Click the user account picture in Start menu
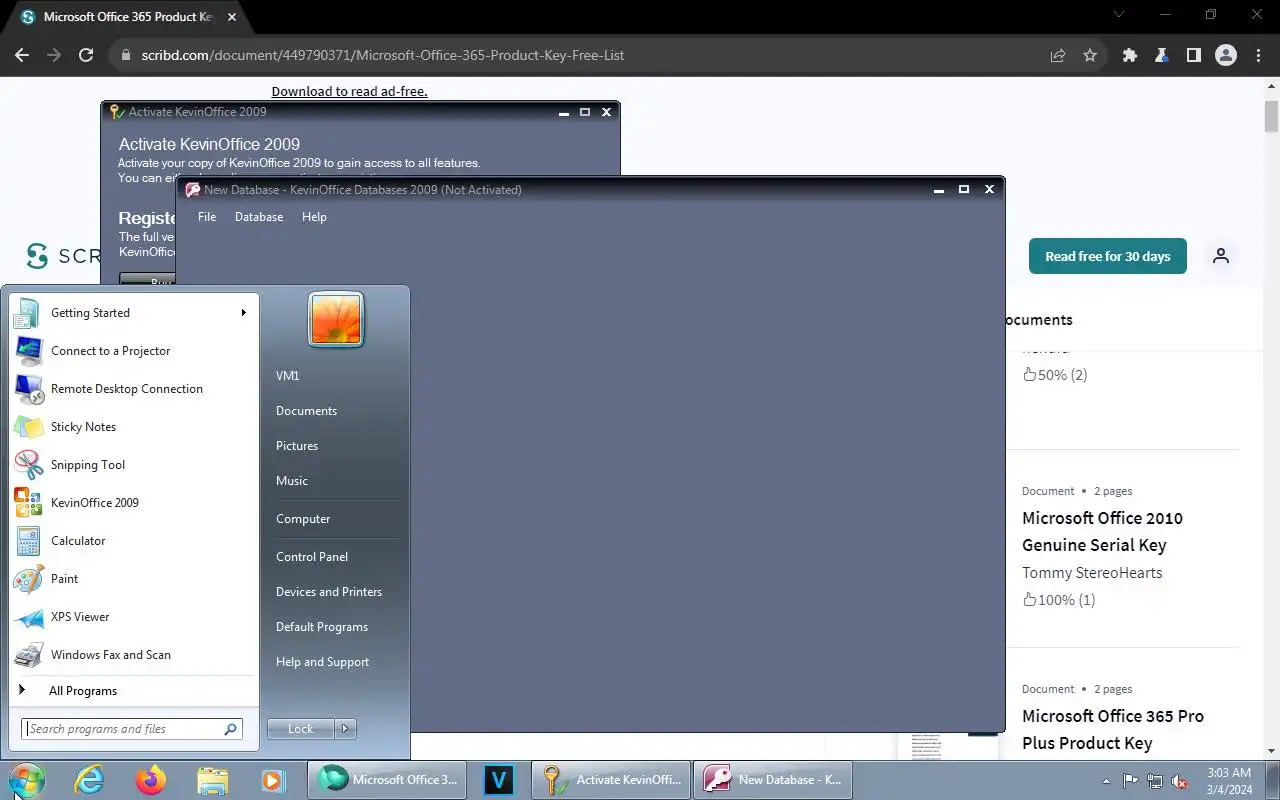 (336, 320)
